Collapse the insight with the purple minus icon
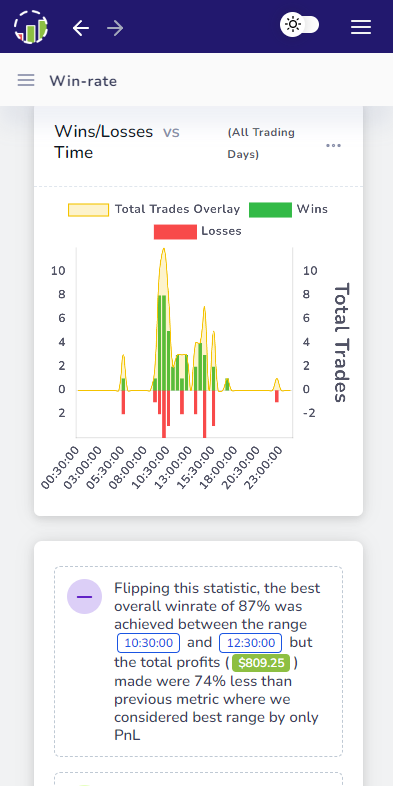Image resolution: width=393 pixels, height=786 pixels. 85,597
